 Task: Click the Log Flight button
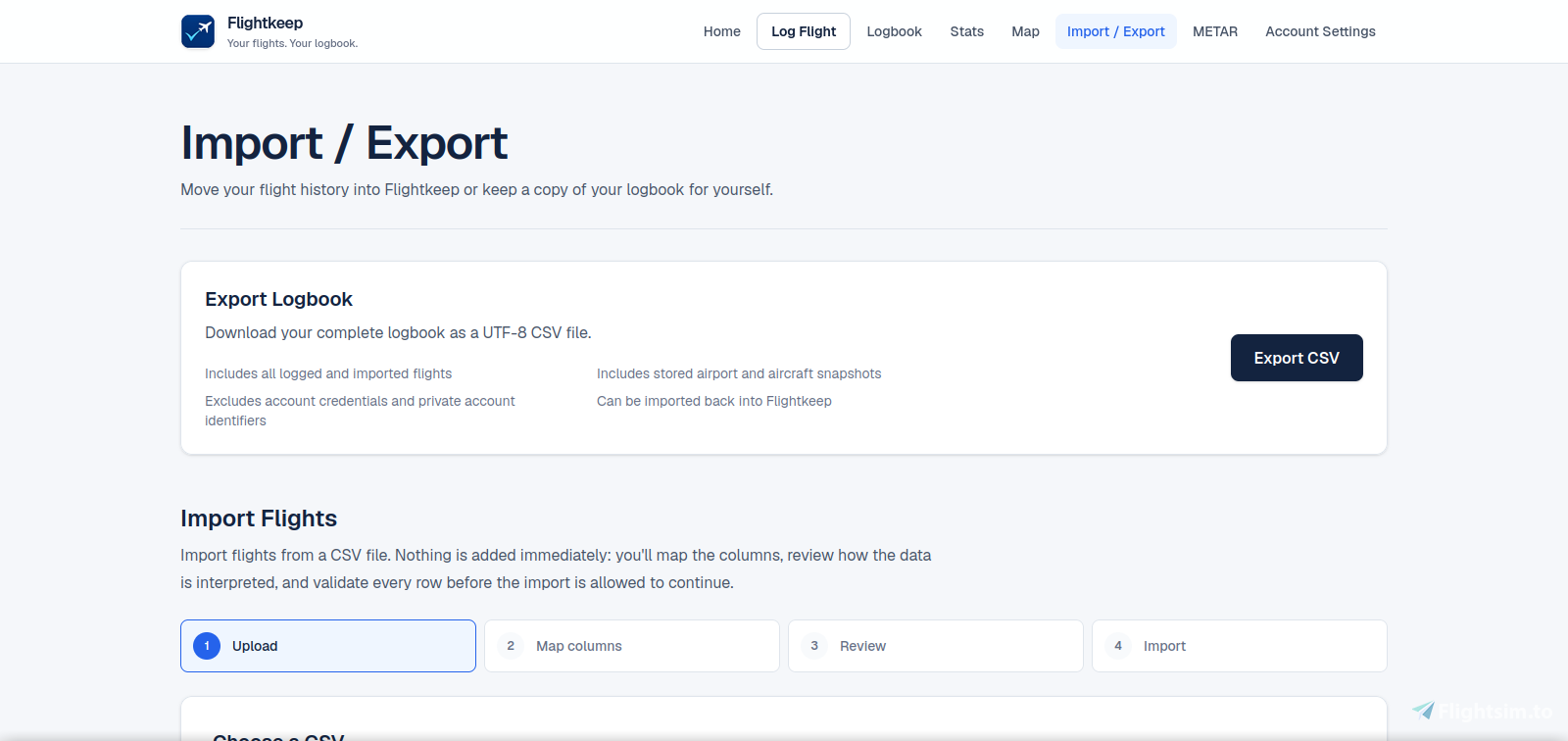pos(804,31)
